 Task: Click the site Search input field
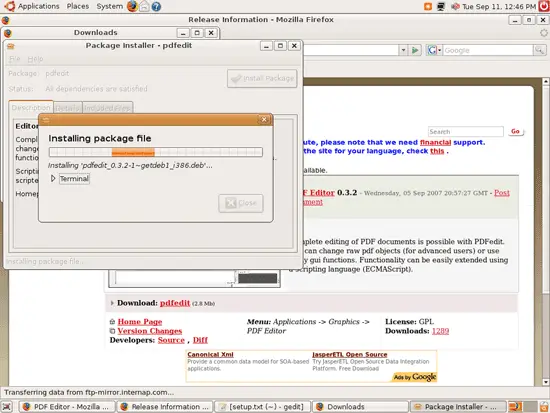pyautogui.click(x=465, y=132)
